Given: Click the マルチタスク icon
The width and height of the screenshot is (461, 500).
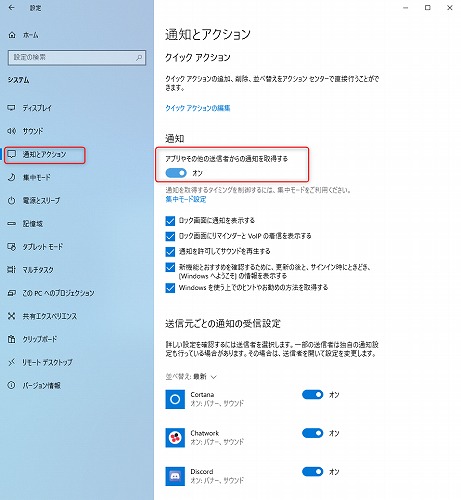Looking at the screenshot, I should coord(12,270).
